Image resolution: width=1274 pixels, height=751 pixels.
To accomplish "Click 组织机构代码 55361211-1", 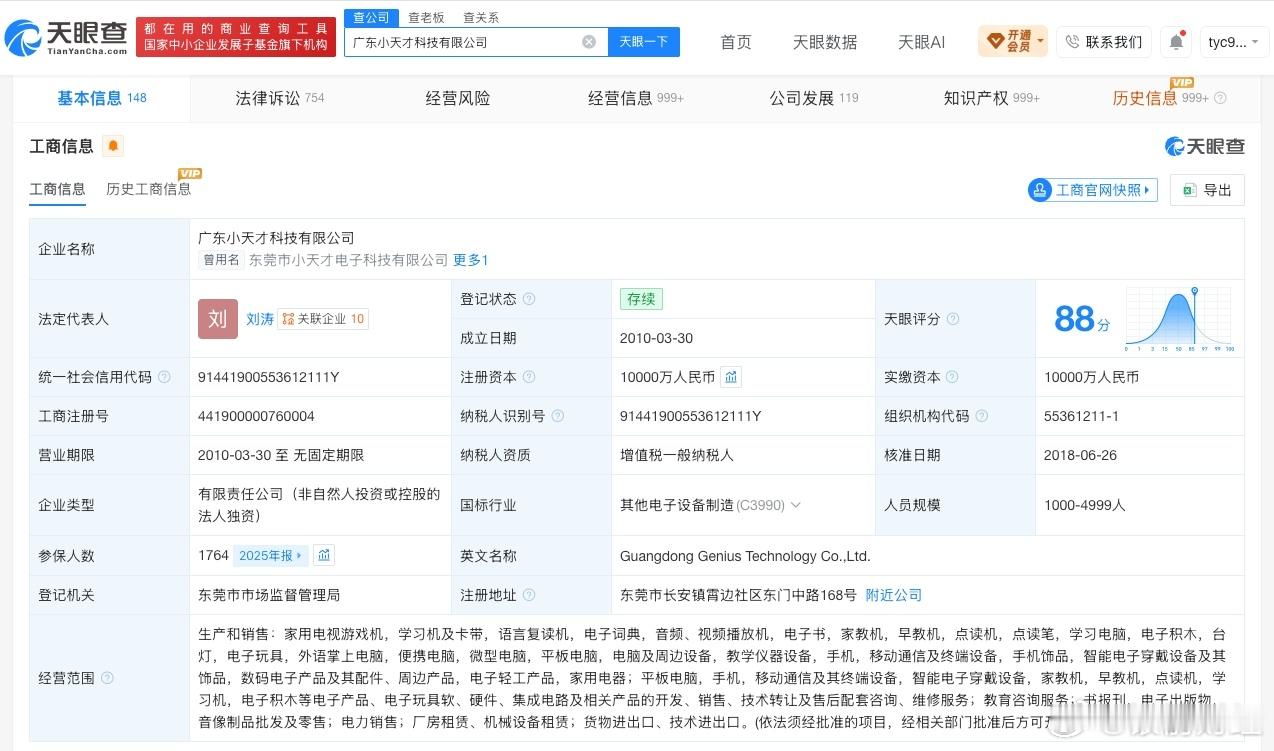I will tap(1081, 416).
